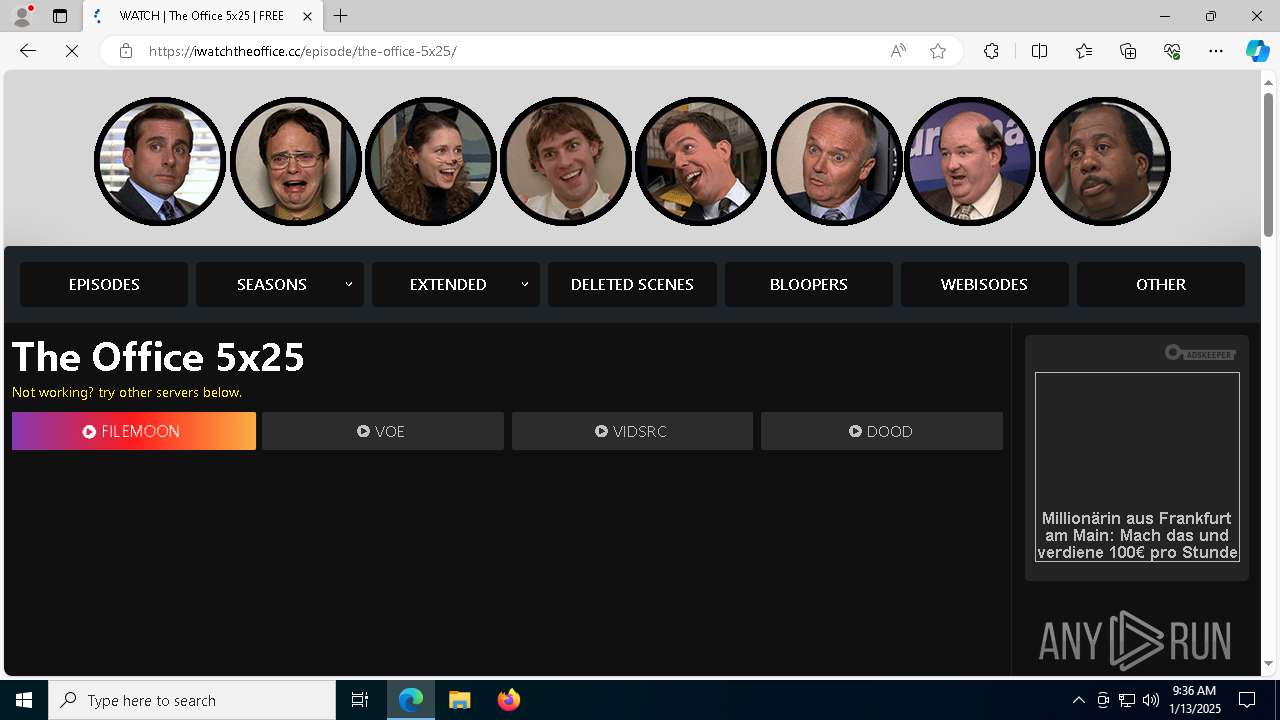Image resolution: width=1280 pixels, height=720 pixels.
Task: Open Task View on taskbar
Action: pos(360,700)
